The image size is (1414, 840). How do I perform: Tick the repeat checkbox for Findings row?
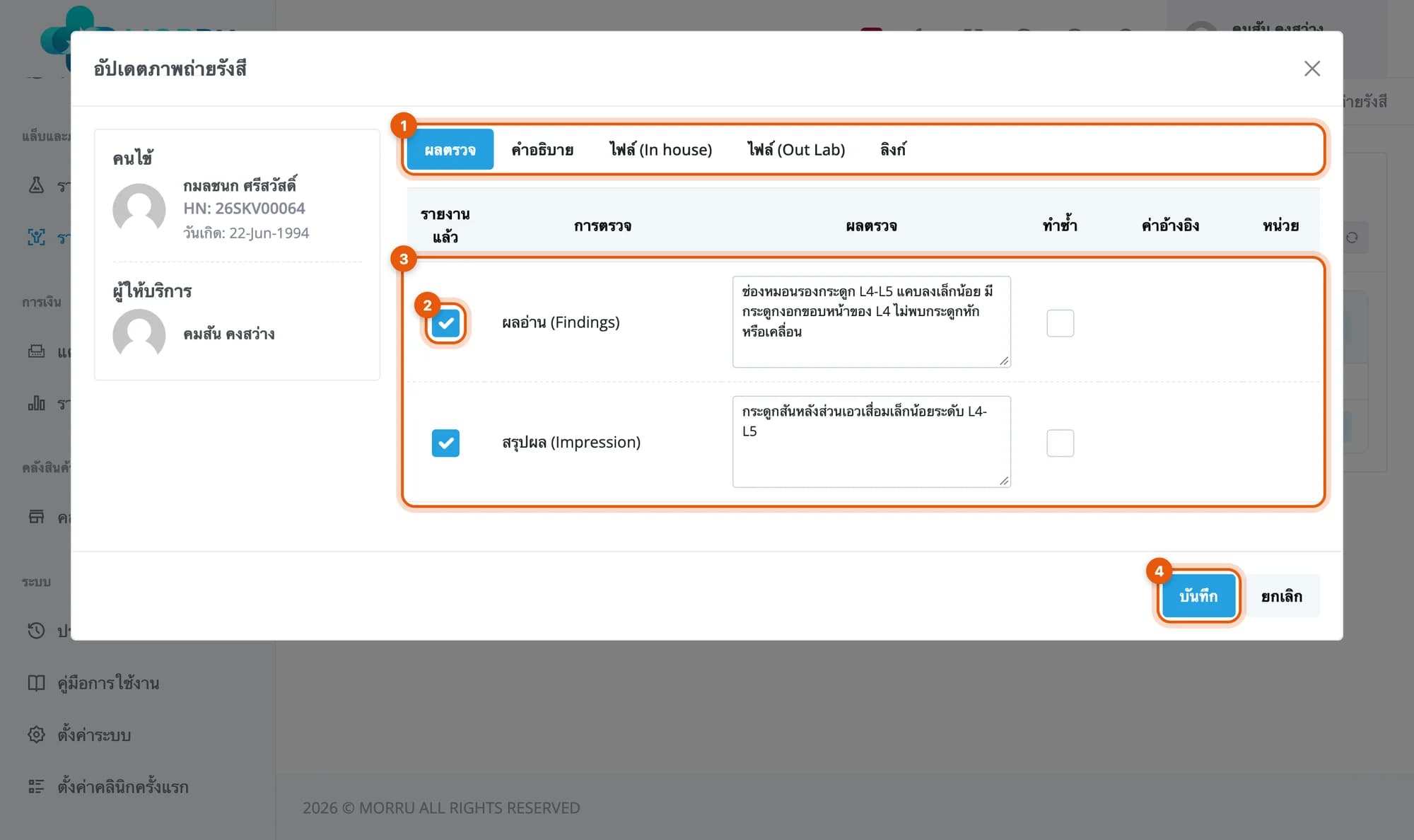pyautogui.click(x=1060, y=323)
